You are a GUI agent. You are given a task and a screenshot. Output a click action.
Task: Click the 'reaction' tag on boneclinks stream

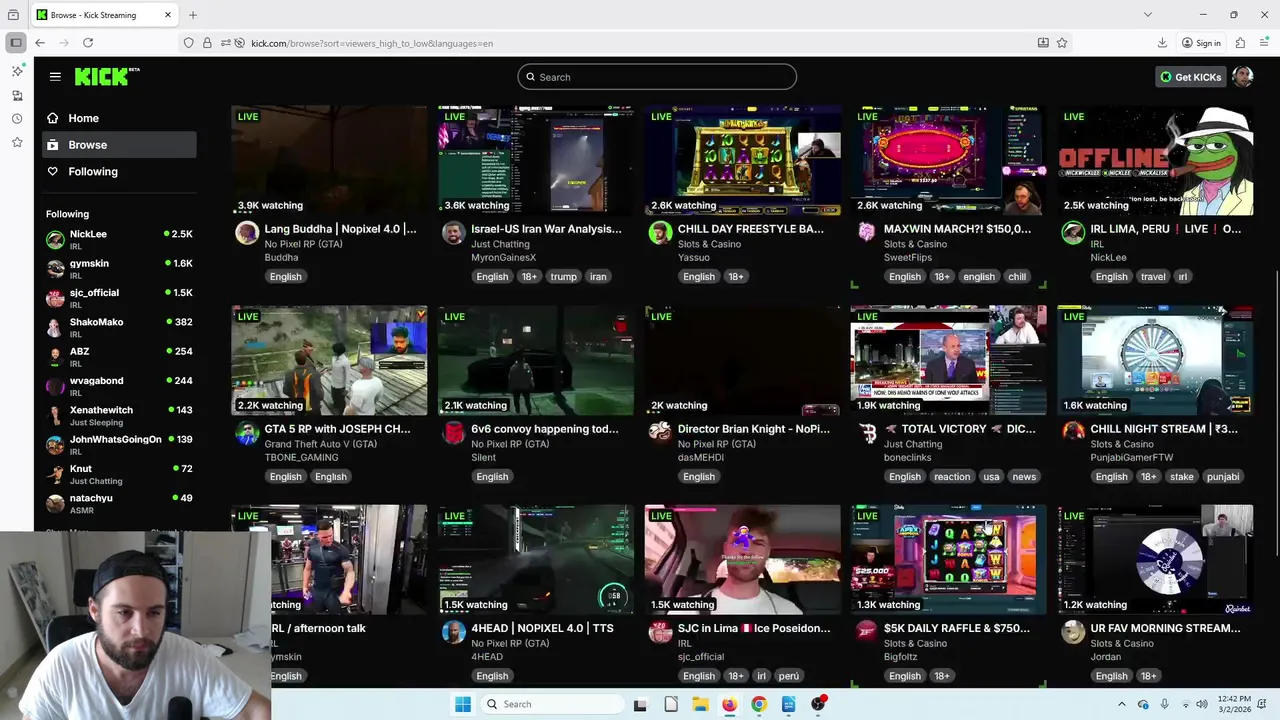click(952, 477)
